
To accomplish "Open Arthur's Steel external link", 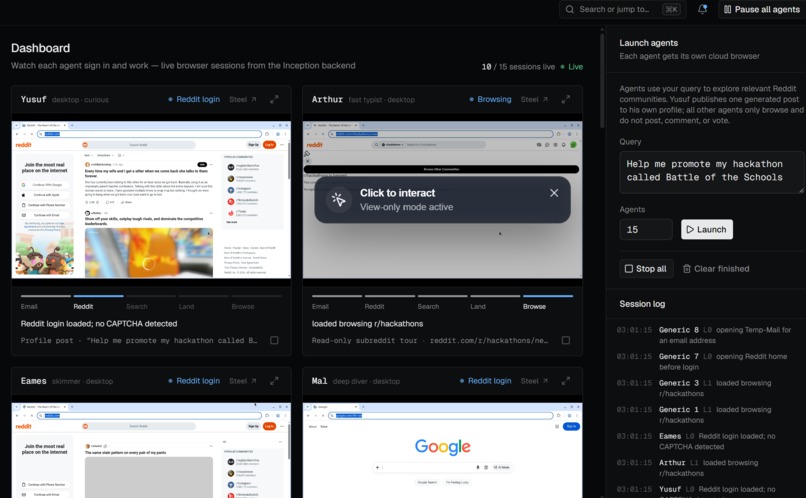I will tap(534, 99).
